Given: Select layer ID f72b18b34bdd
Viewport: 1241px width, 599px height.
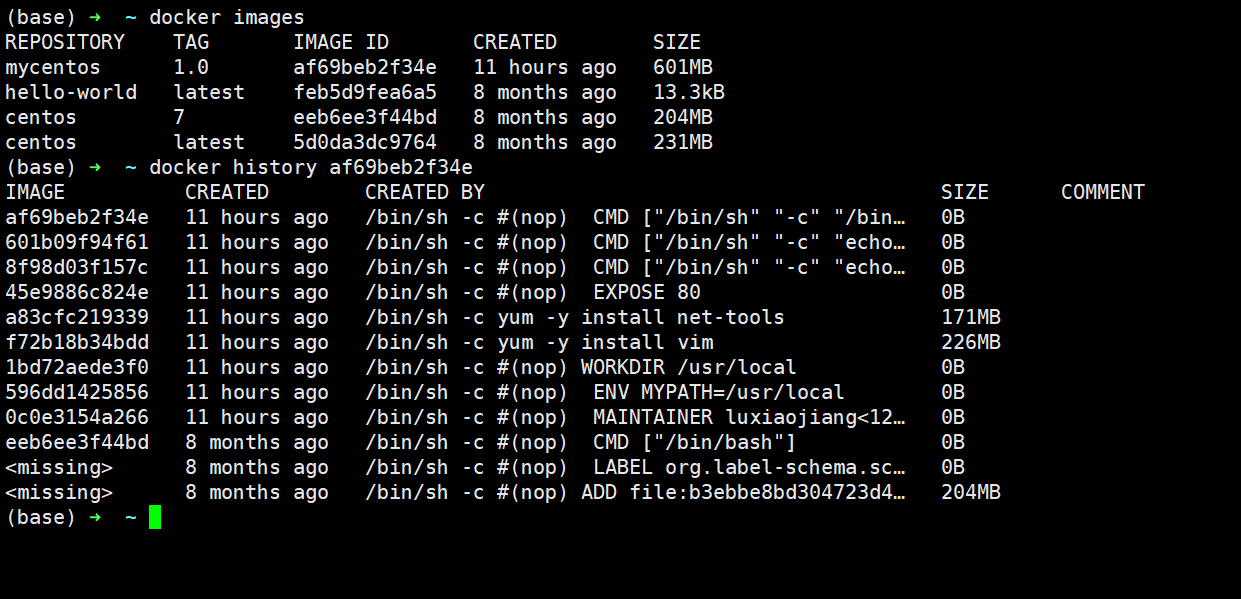Looking at the screenshot, I should [x=77, y=342].
